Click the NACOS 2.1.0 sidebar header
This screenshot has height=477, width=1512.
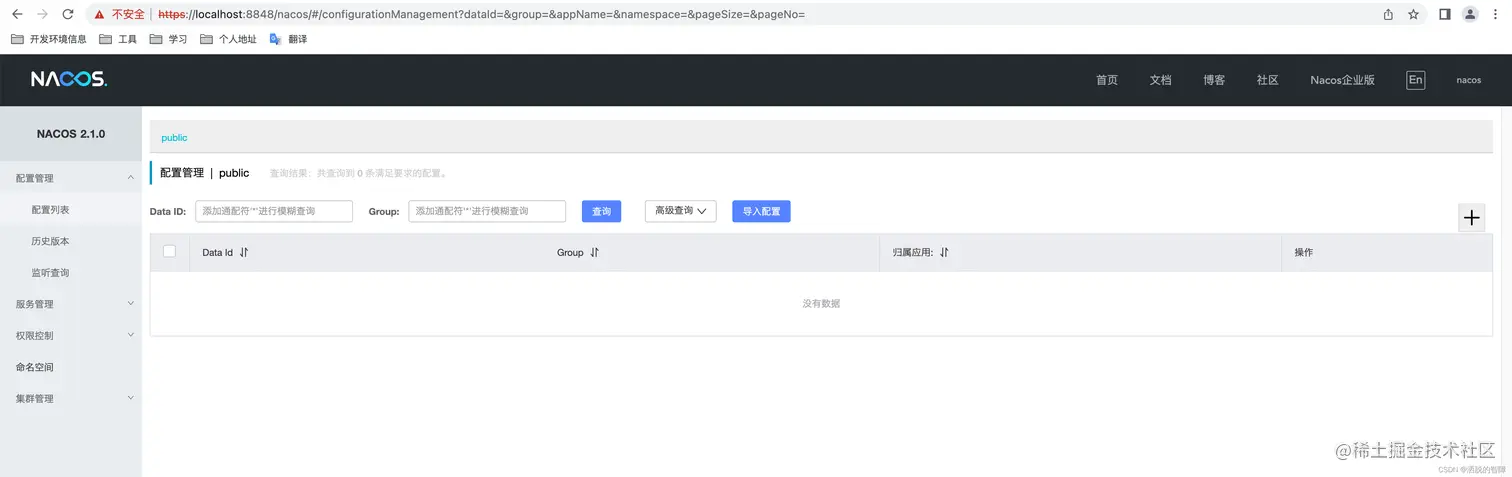tap(71, 134)
